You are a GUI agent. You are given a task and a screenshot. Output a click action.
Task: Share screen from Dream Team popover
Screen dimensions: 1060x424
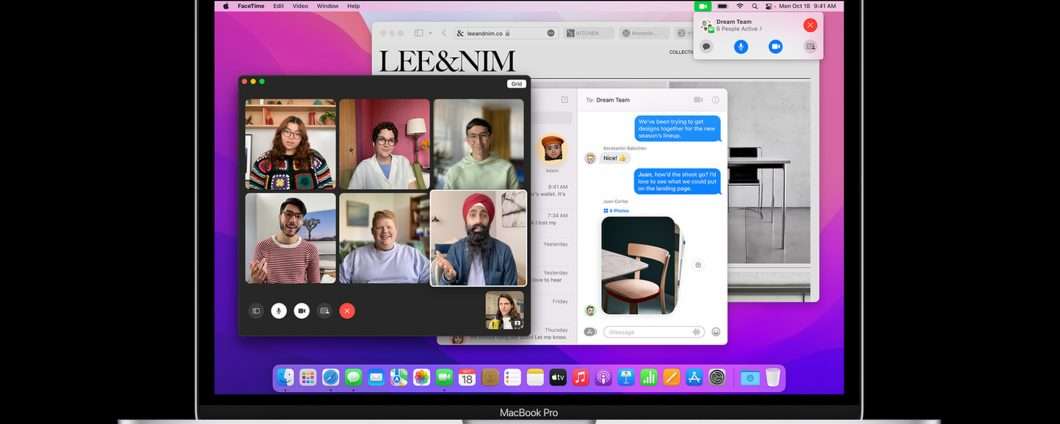pyautogui.click(x=810, y=47)
